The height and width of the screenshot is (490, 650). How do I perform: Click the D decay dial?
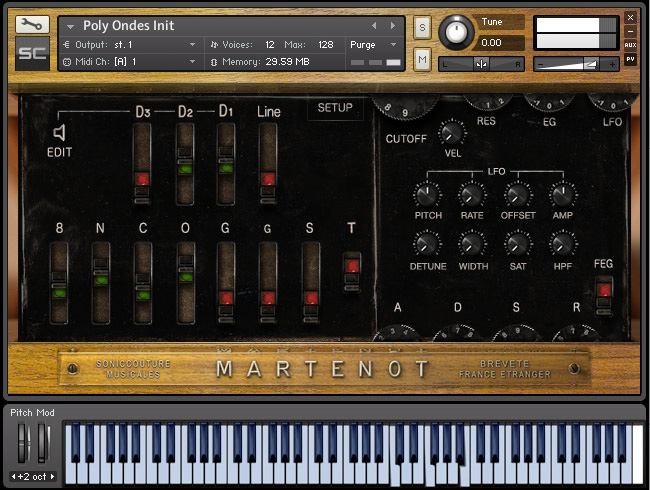(457, 333)
